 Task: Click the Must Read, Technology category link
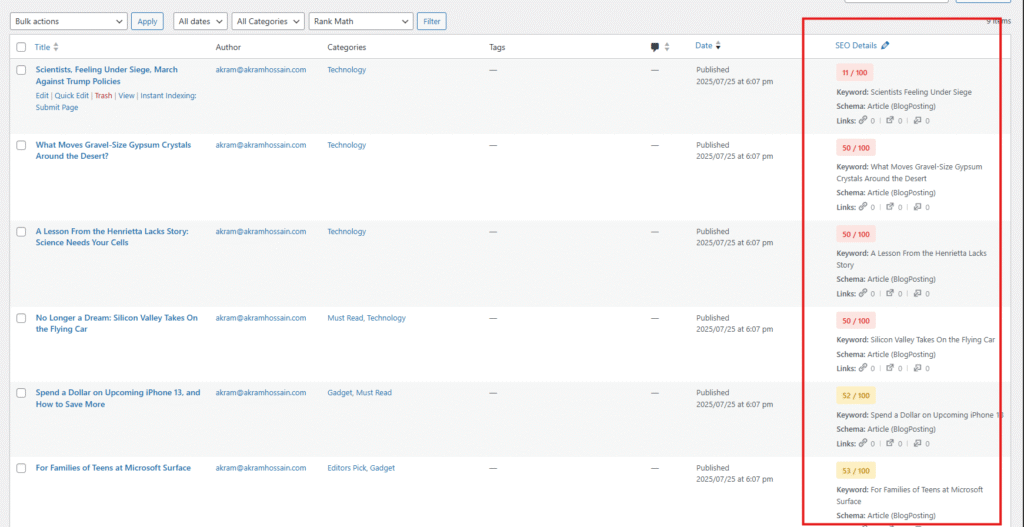[366, 318]
